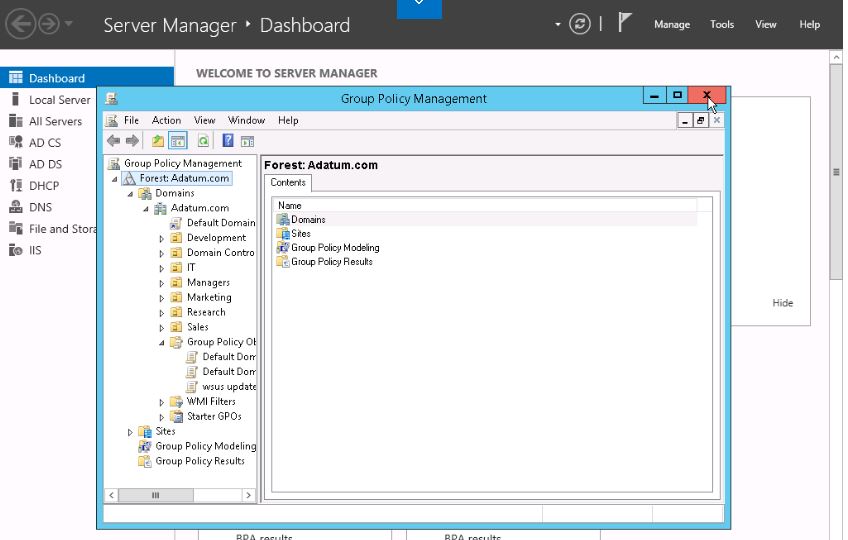
Task: Open Server Manager Tools menu
Action: pos(722,24)
